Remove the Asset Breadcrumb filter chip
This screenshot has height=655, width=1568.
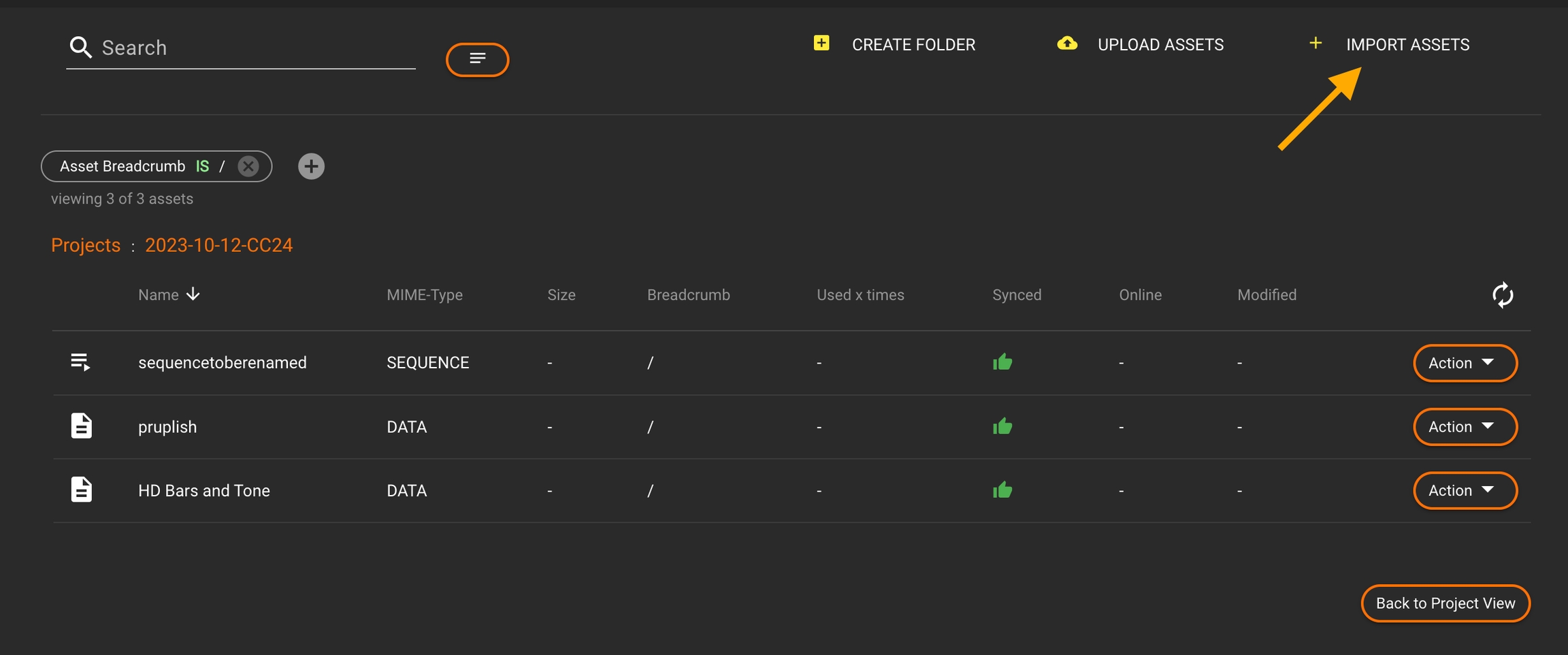click(x=248, y=166)
